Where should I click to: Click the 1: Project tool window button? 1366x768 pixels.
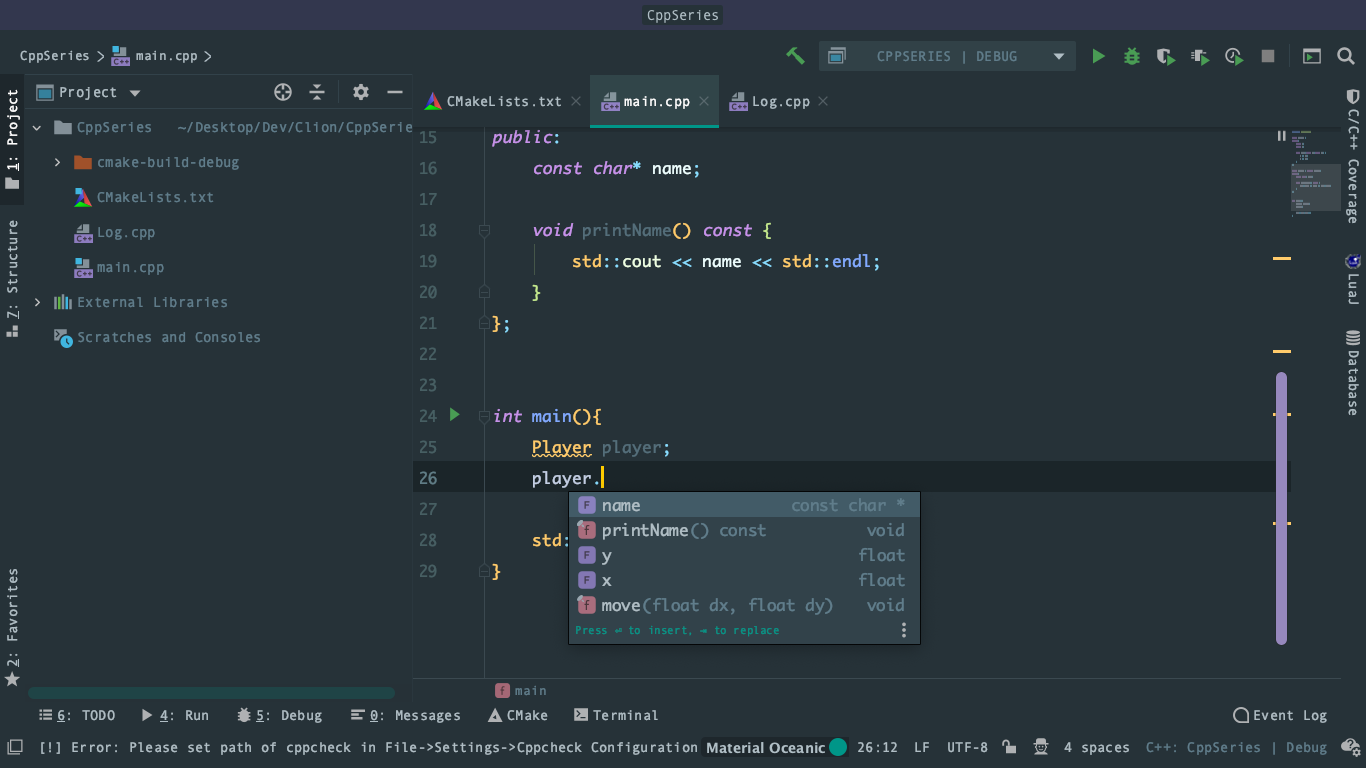coord(12,139)
